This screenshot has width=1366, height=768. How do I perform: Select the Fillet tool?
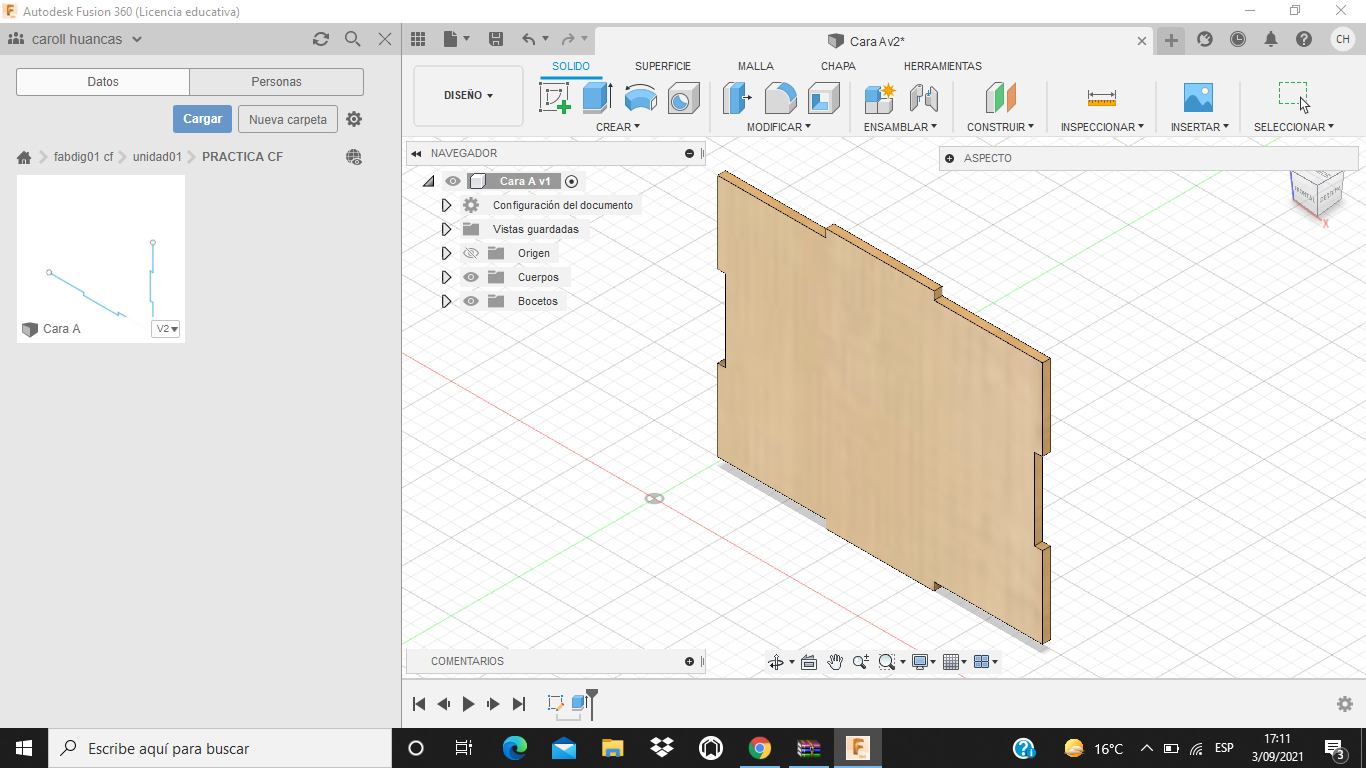(x=780, y=98)
